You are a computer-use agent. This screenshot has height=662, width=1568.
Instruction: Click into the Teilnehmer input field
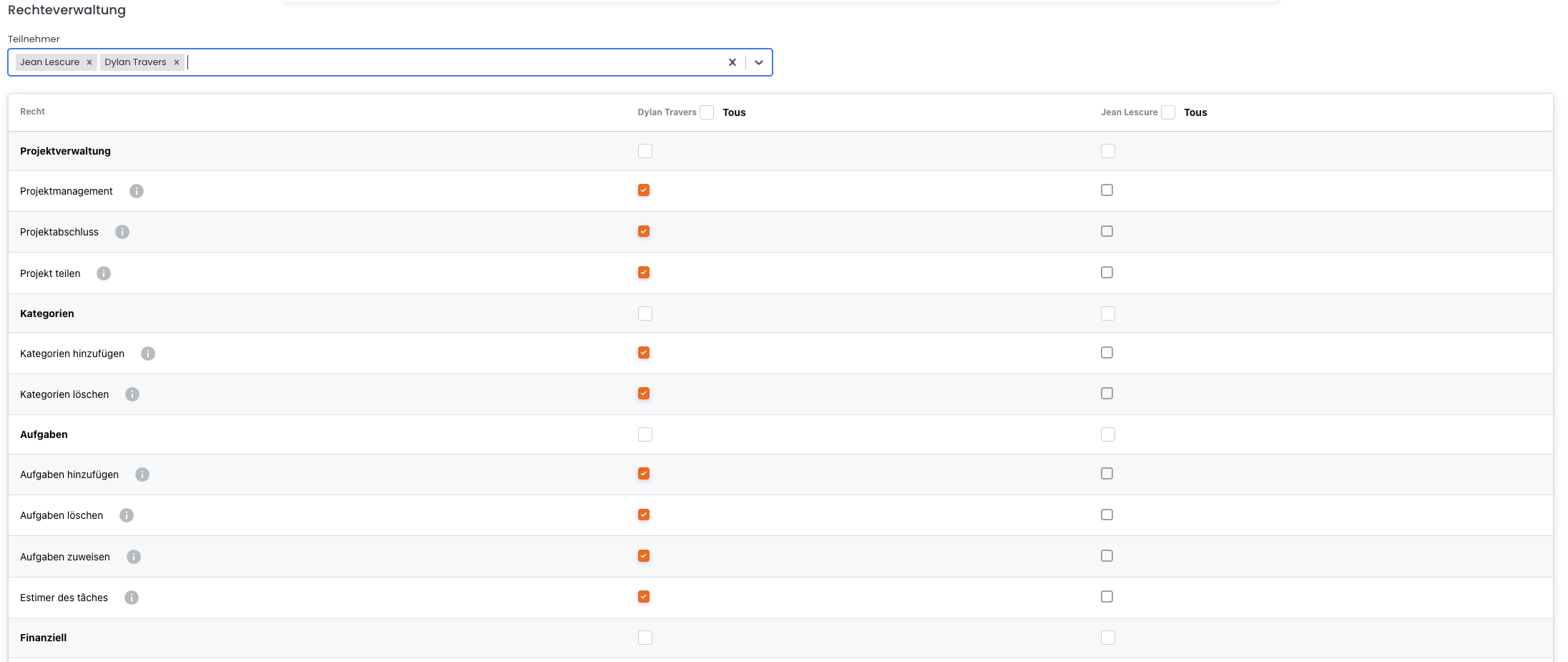(x=451, y=62)
